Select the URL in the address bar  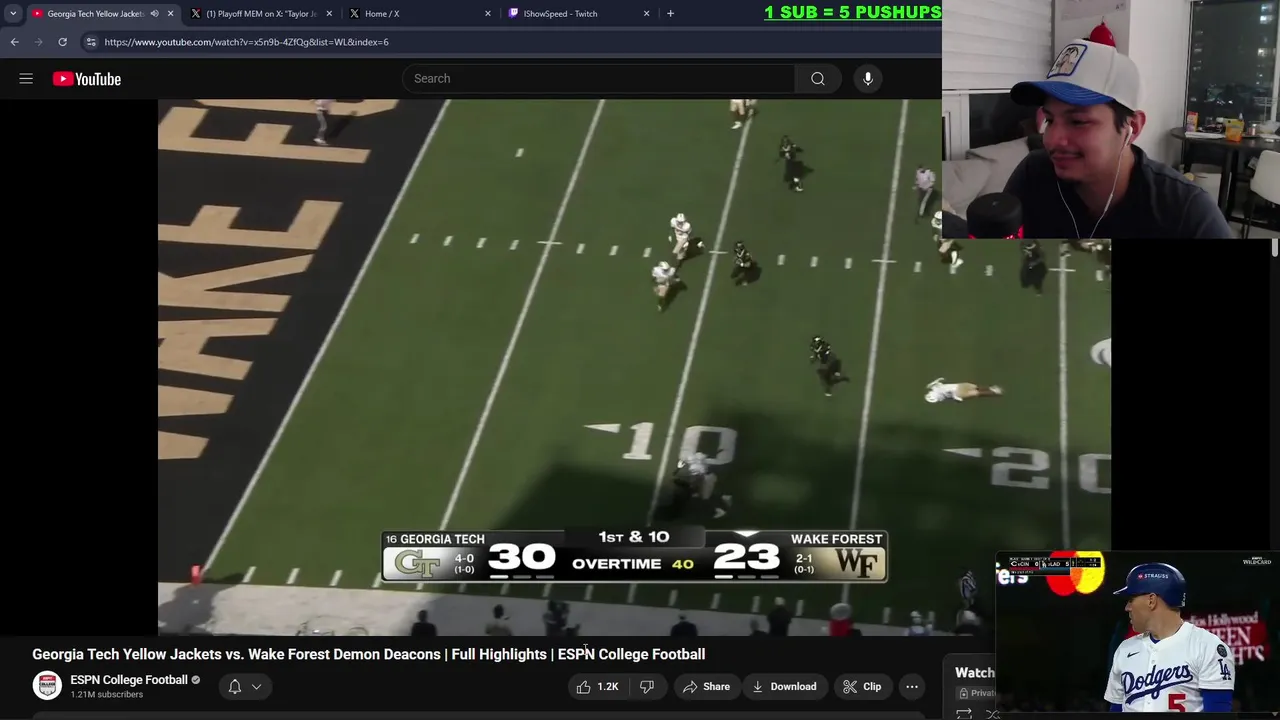pyautogui.click(x=246, y=42)
